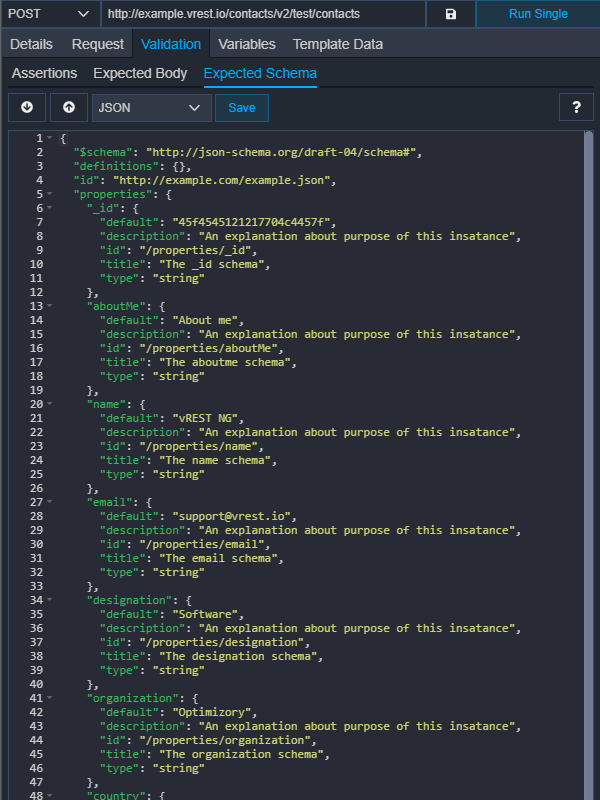Click the up-arrow circle icon button

point(69,107)
